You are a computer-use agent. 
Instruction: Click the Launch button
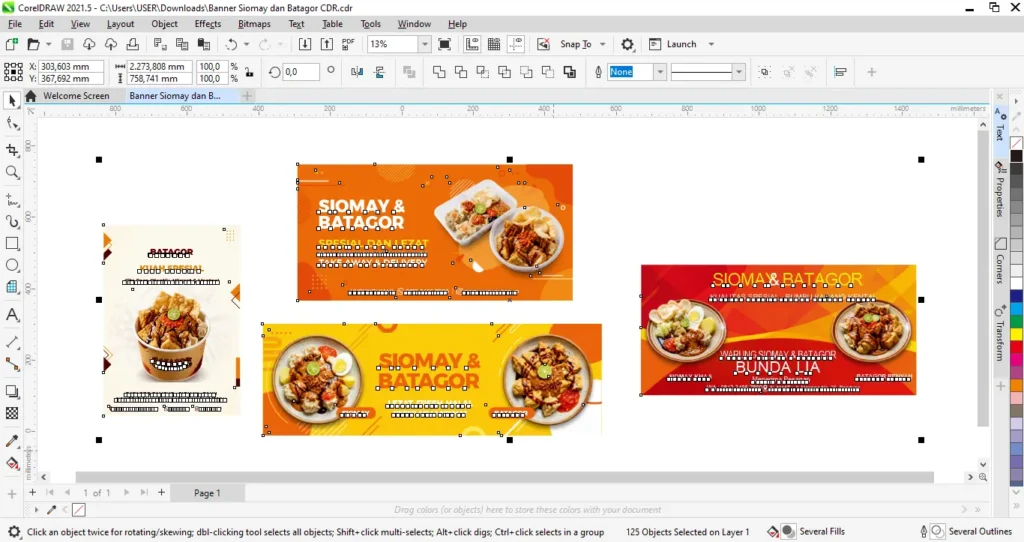pos(673,44)
